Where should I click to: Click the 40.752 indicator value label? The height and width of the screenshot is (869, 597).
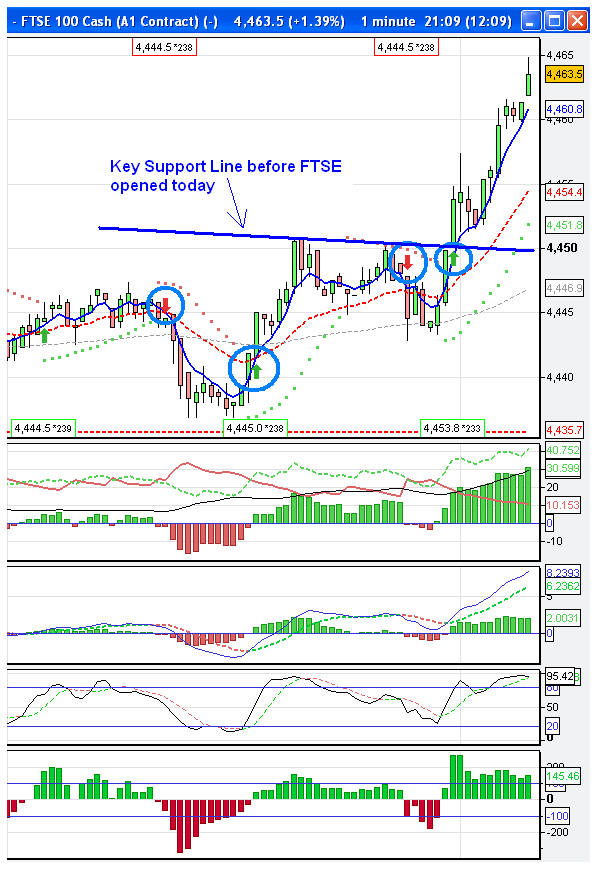pos(563,450)
